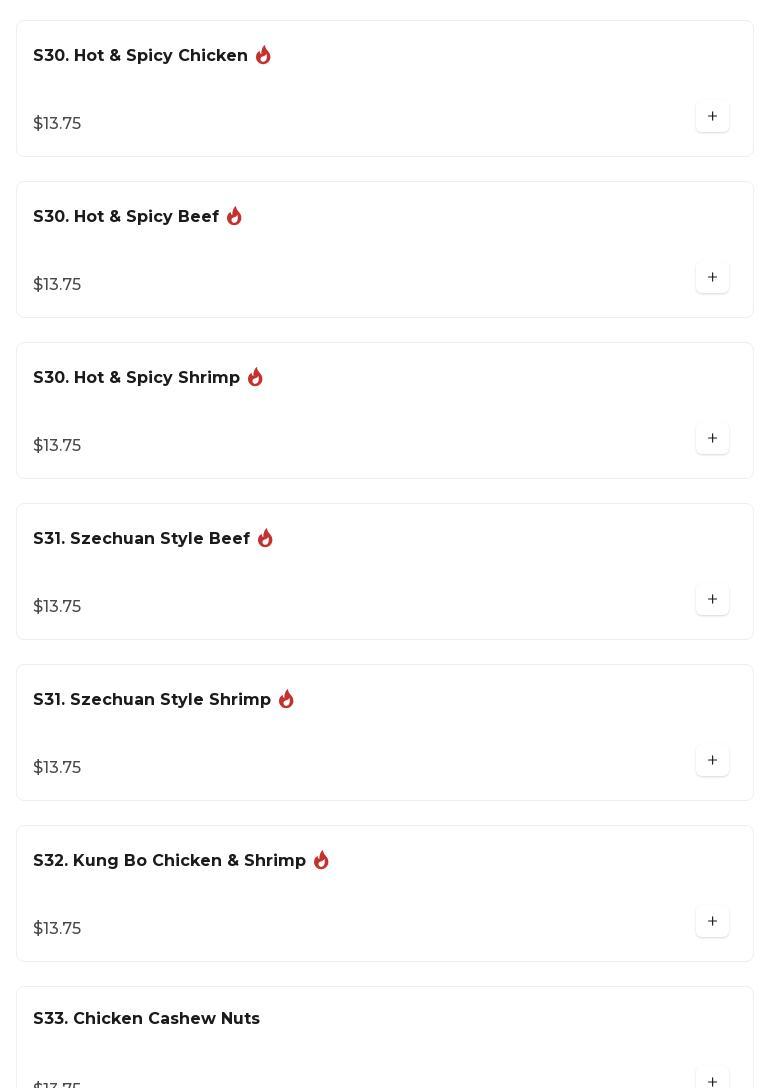Image resolution: width=770 pixels, height=1088 pixels.
Task: Click flame icon beside Hot & Spicy Beef
Action: pyautogui.click(x=234, y=216)
